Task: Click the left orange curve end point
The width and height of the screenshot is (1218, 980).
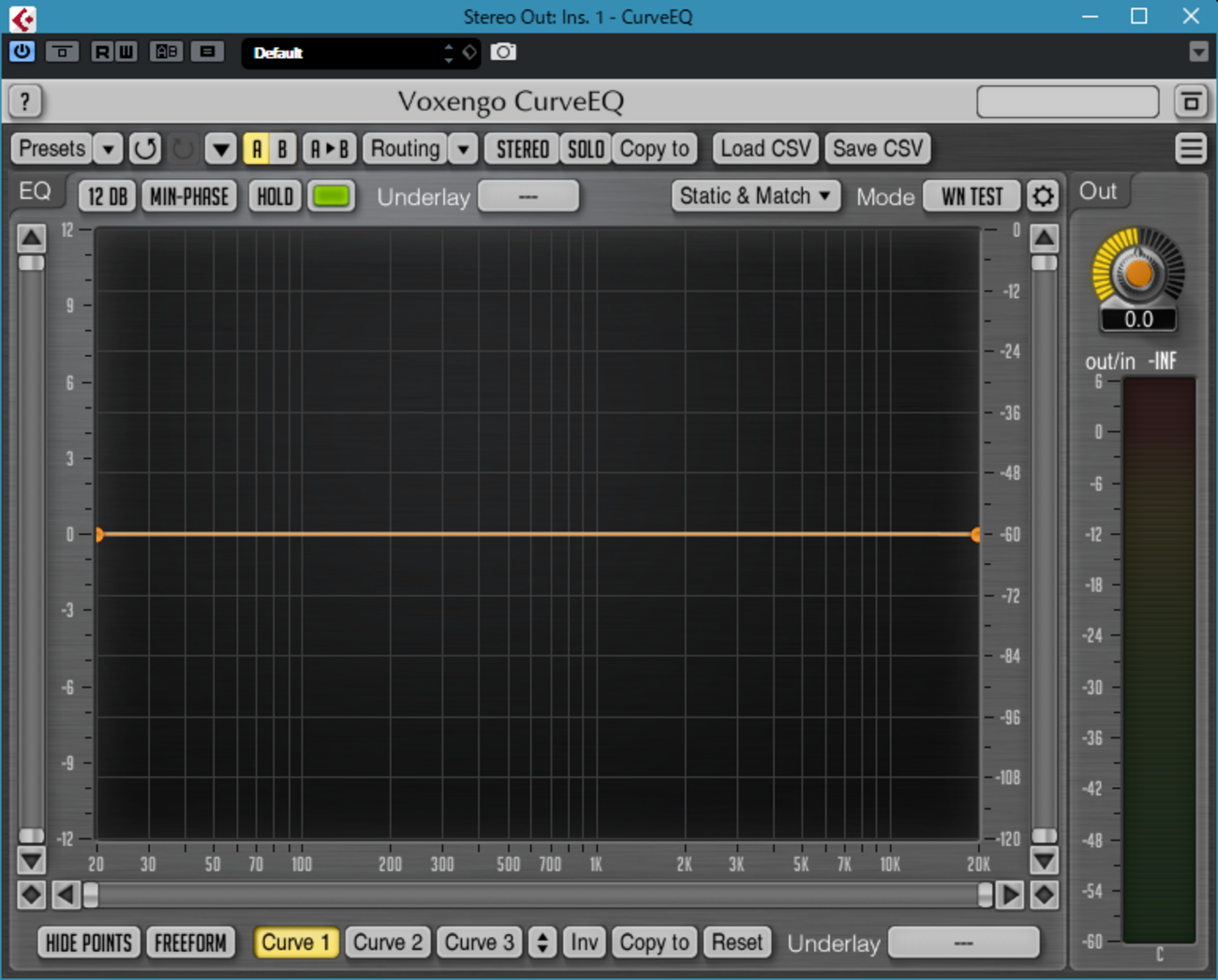Action: [98, 534]
